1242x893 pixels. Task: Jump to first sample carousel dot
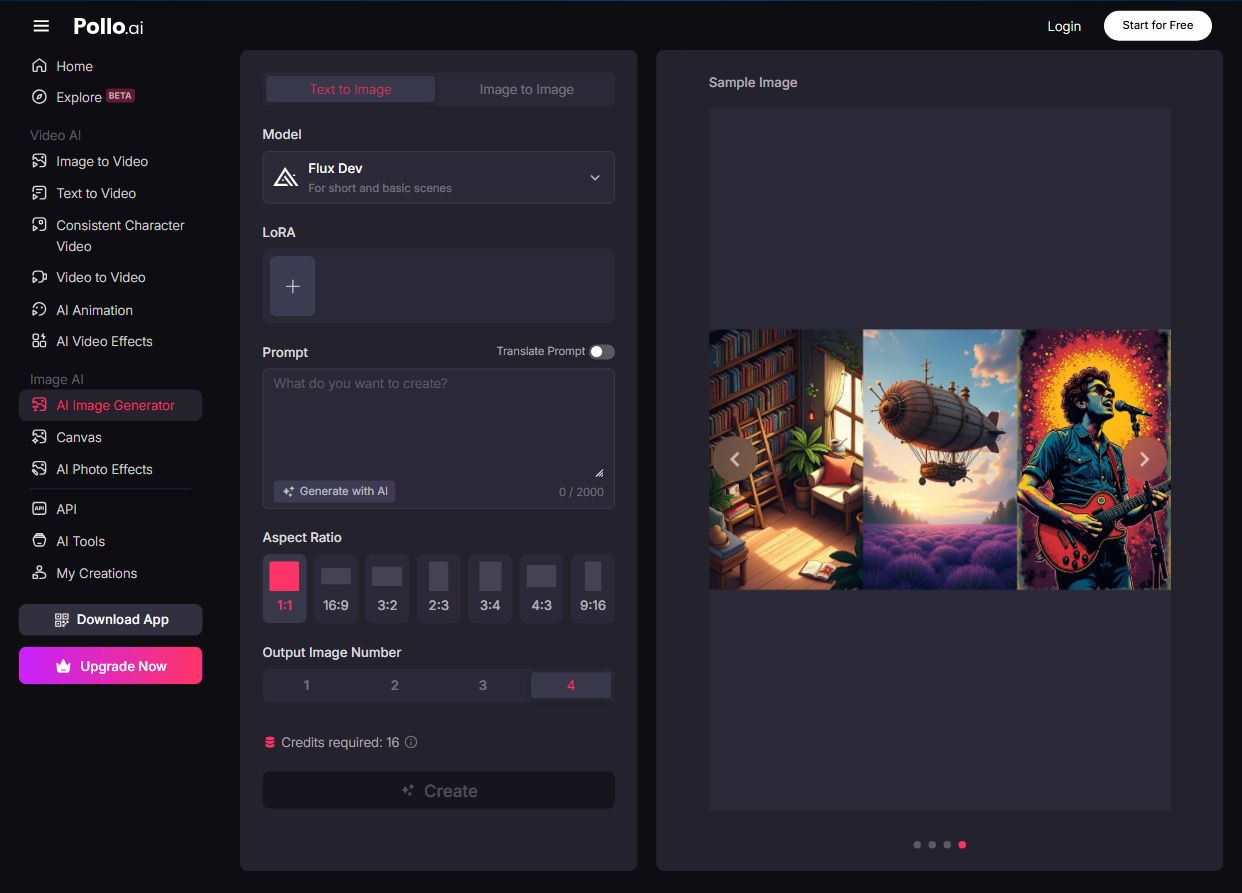click(917, 845)
